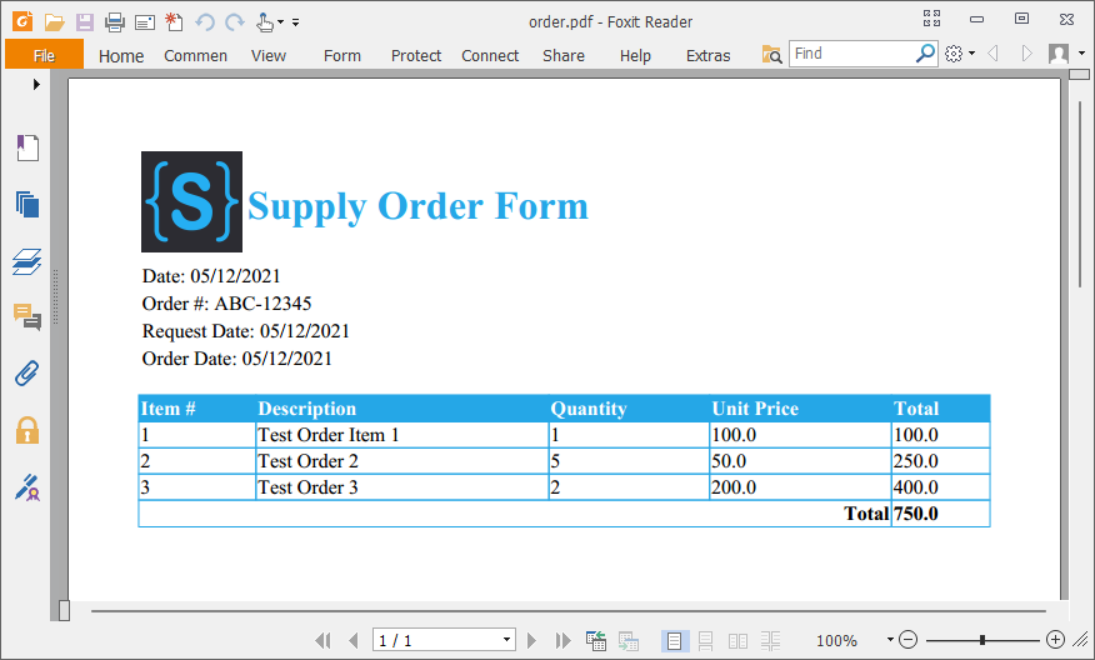Open the Page Thumbnails panel
This screenshot has width=1095, height=660.
(x=27, y=203)
